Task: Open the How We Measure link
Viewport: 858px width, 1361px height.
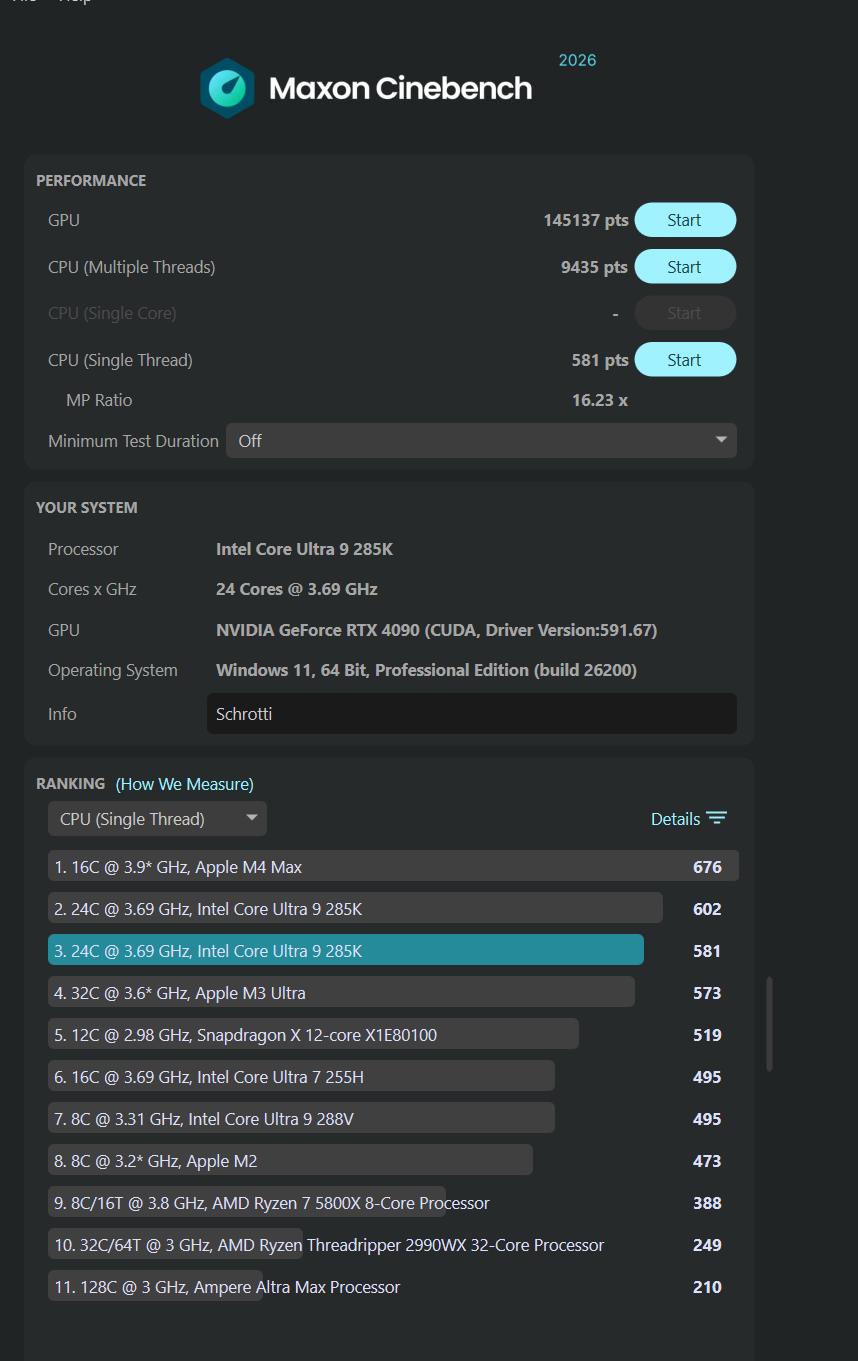Action: point(185,784)
